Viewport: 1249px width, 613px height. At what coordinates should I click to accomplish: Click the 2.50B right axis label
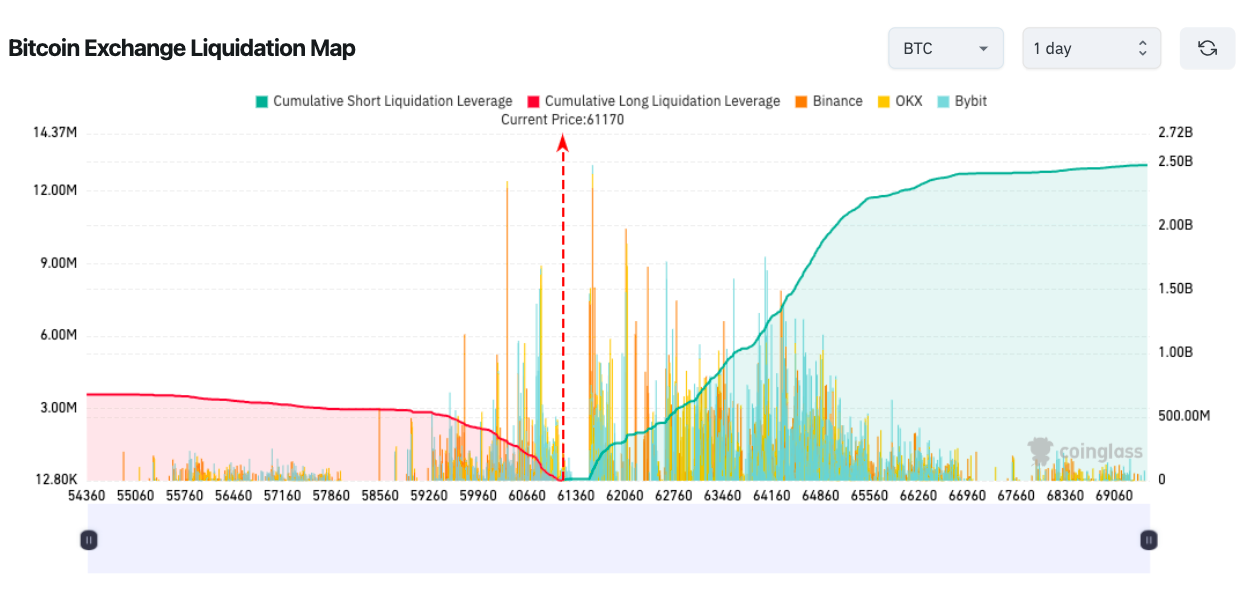click(1175, 161)
